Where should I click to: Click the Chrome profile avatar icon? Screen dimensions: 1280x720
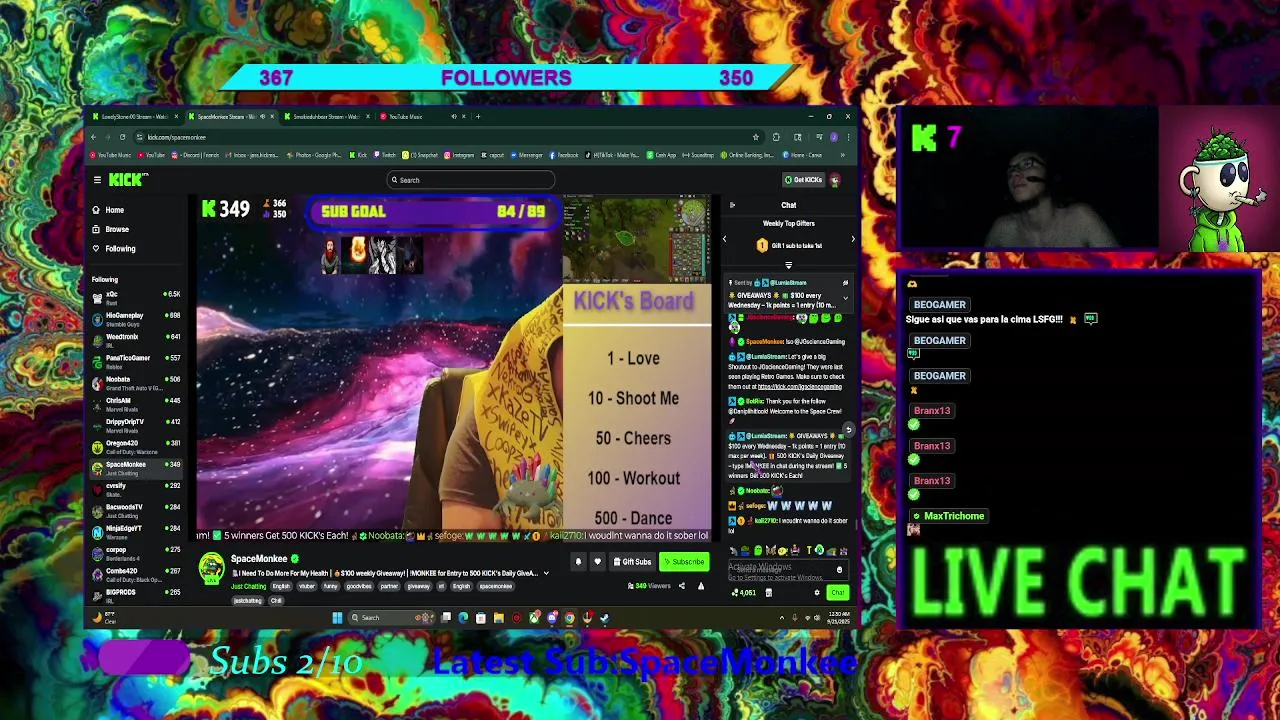[834, 137]
